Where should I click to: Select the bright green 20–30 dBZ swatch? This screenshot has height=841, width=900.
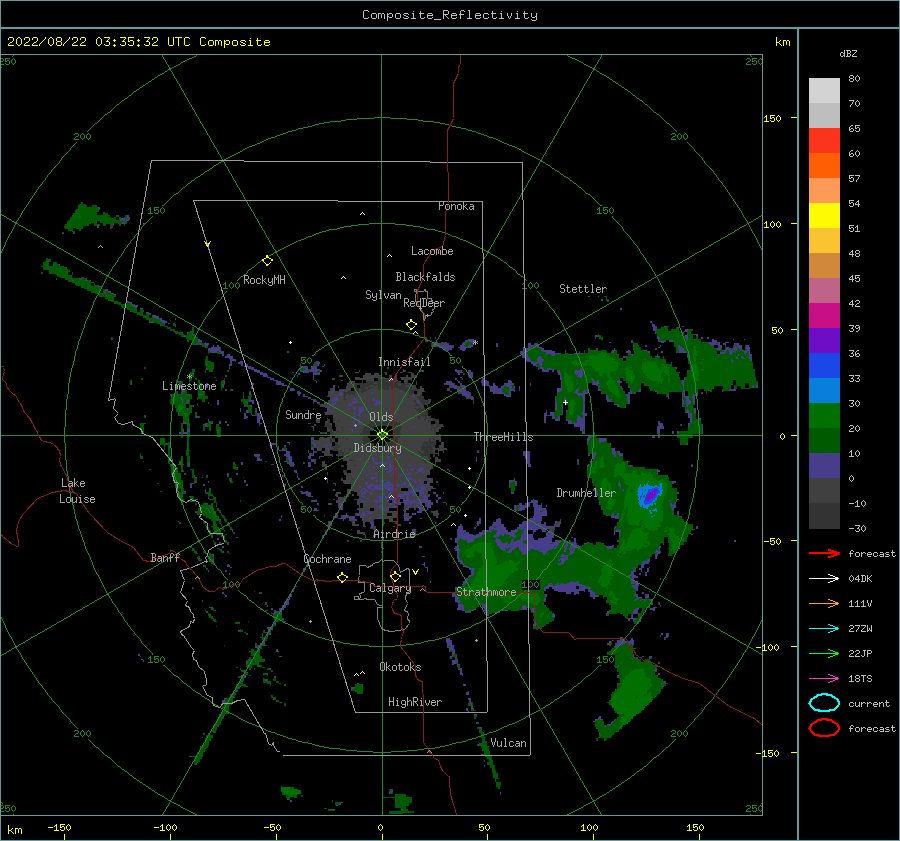(x=824, y=416)
